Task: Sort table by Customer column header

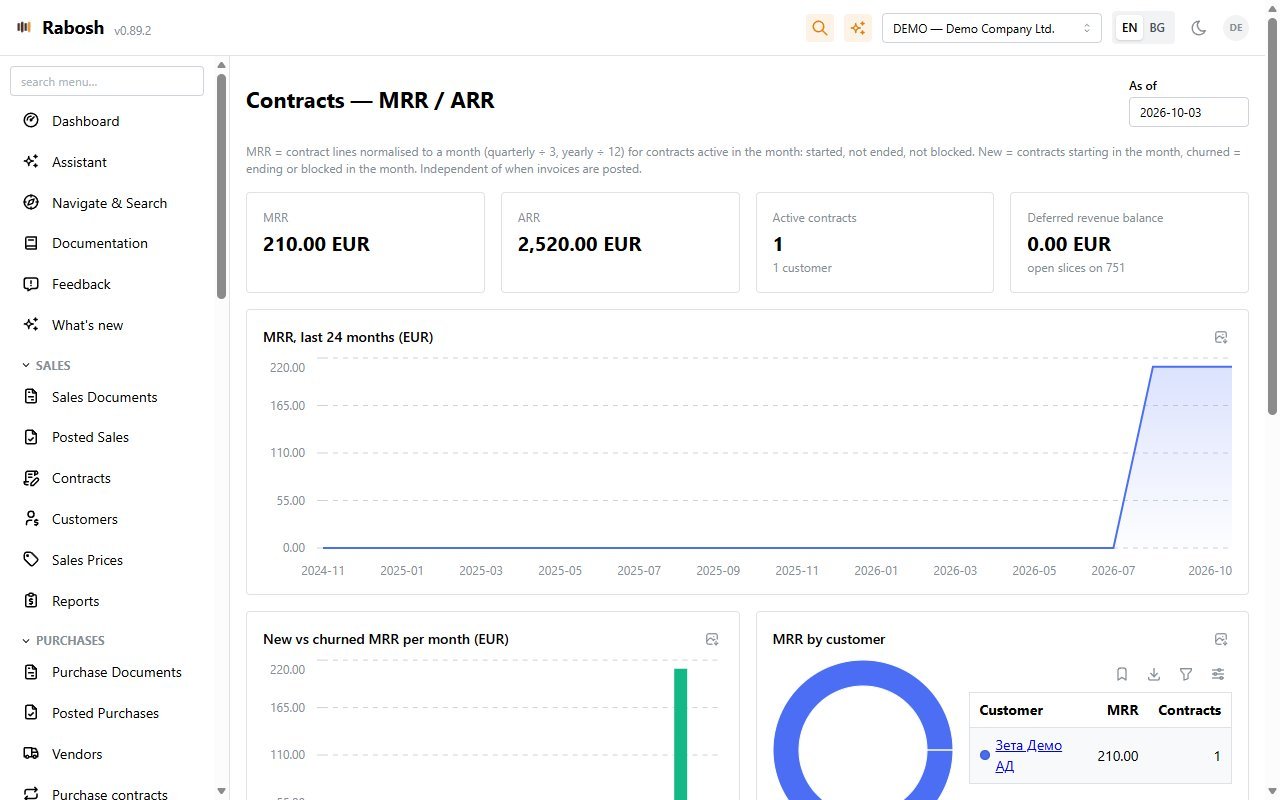Action: tap(1011, 710)
